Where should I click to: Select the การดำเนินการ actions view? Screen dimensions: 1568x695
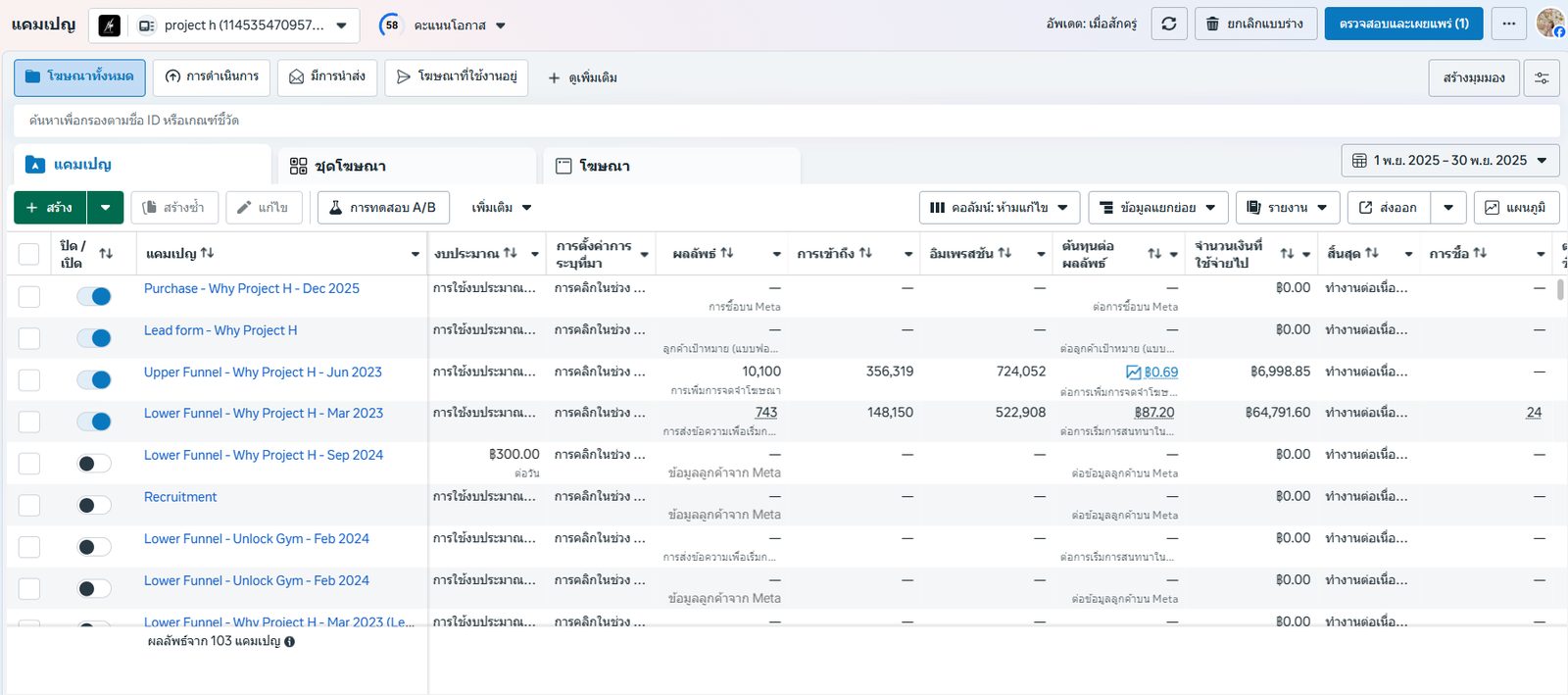pos(212,77)
